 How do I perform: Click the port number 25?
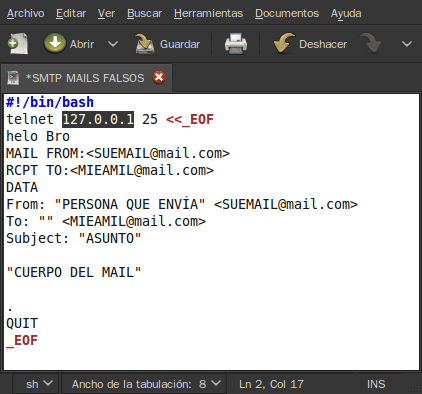pos(150,119)
